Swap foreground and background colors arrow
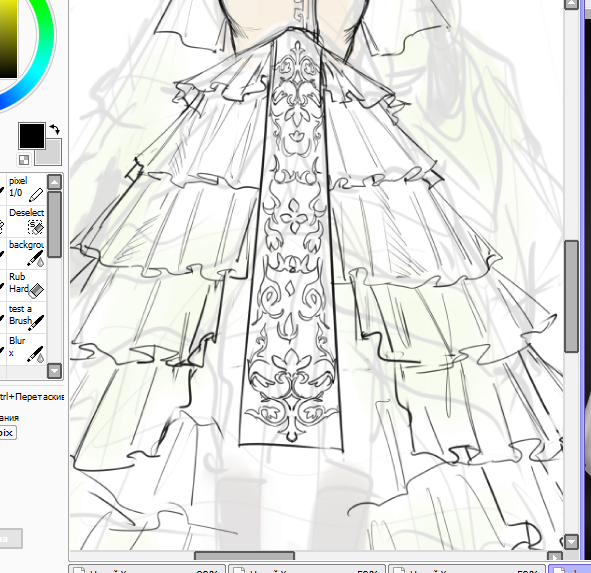Viewport: 591px width, 573px height. [55, 129]
